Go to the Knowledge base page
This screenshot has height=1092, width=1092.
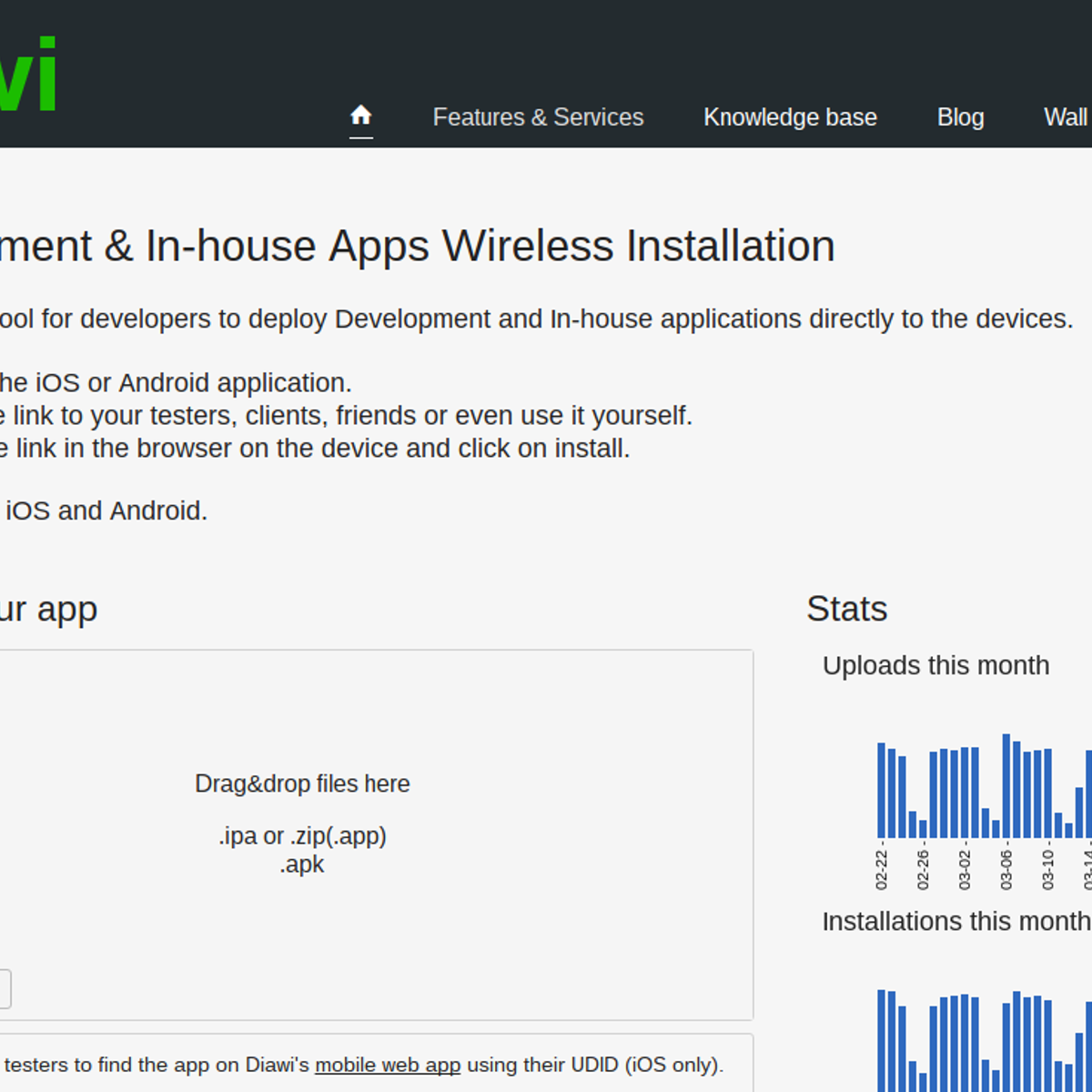(x=790, y=117)
